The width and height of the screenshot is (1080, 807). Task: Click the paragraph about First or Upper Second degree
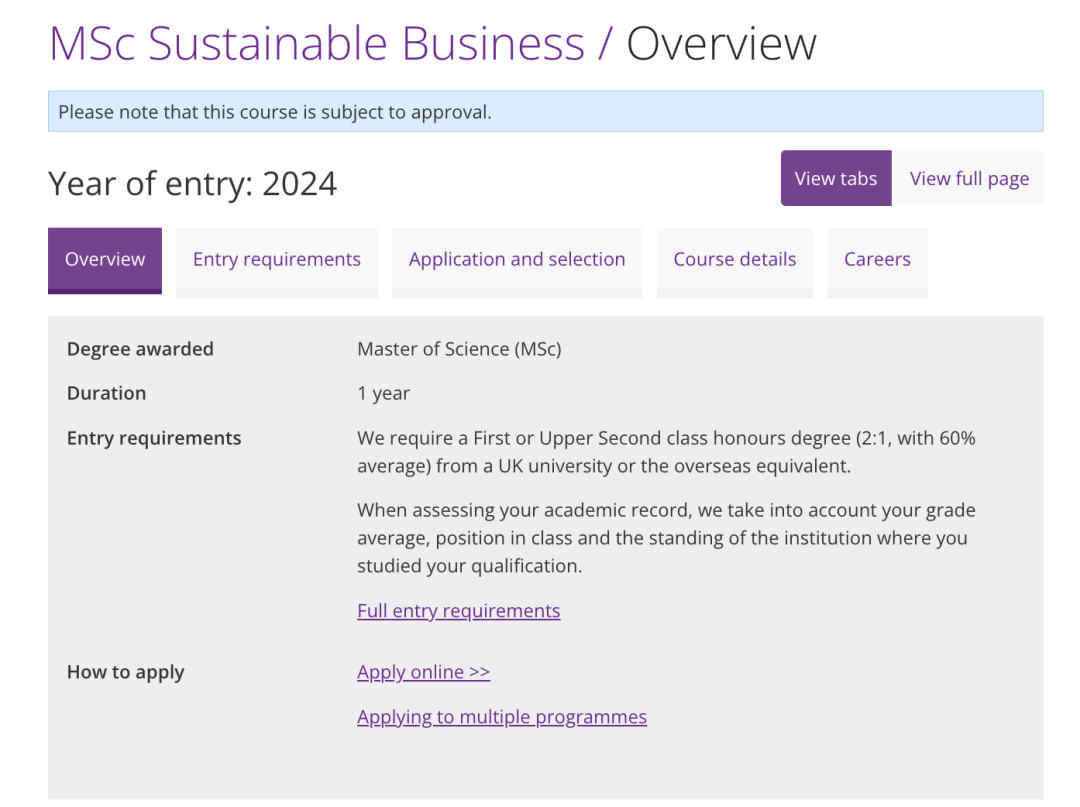[651, 452]
